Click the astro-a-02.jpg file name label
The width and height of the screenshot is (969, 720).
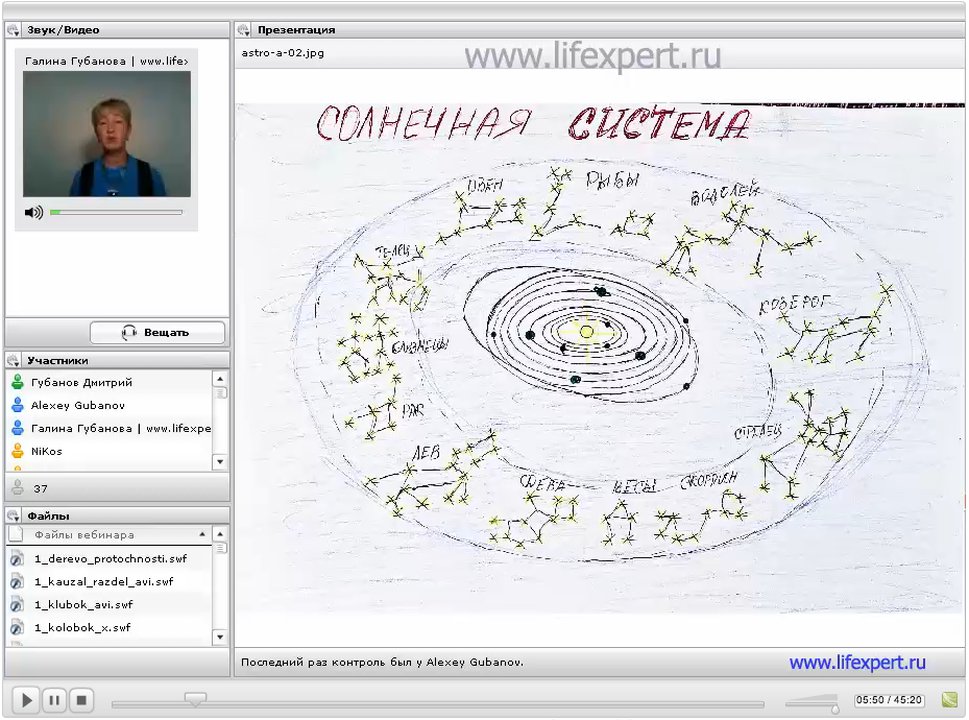282,53
